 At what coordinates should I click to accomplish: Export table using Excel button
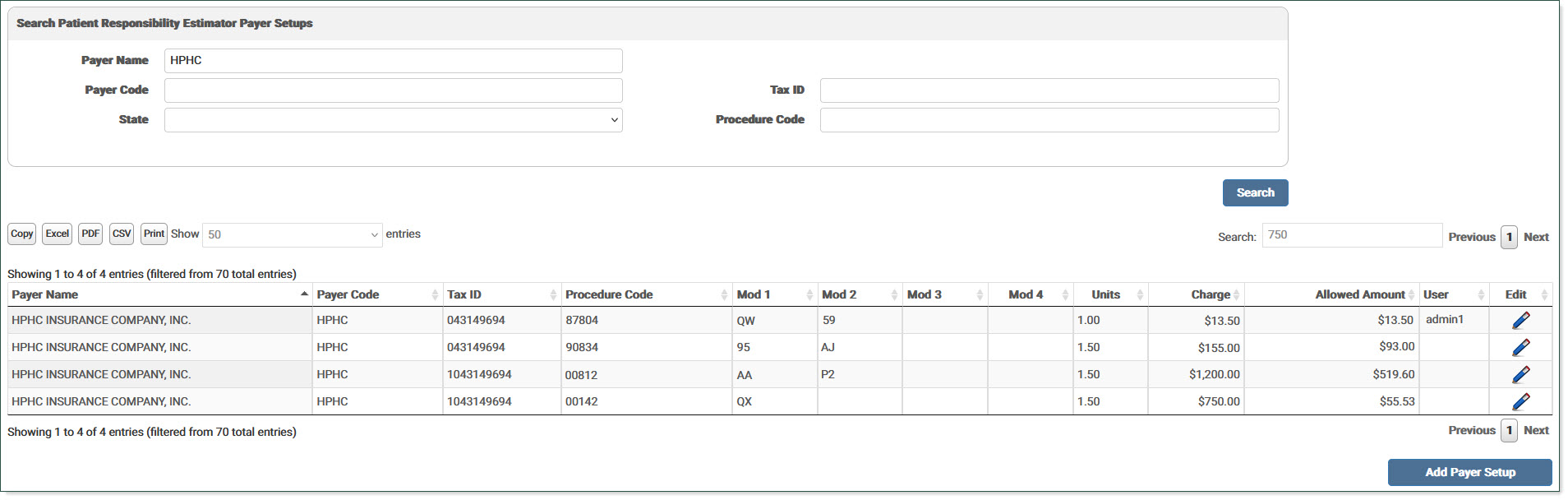click(57, 234)
